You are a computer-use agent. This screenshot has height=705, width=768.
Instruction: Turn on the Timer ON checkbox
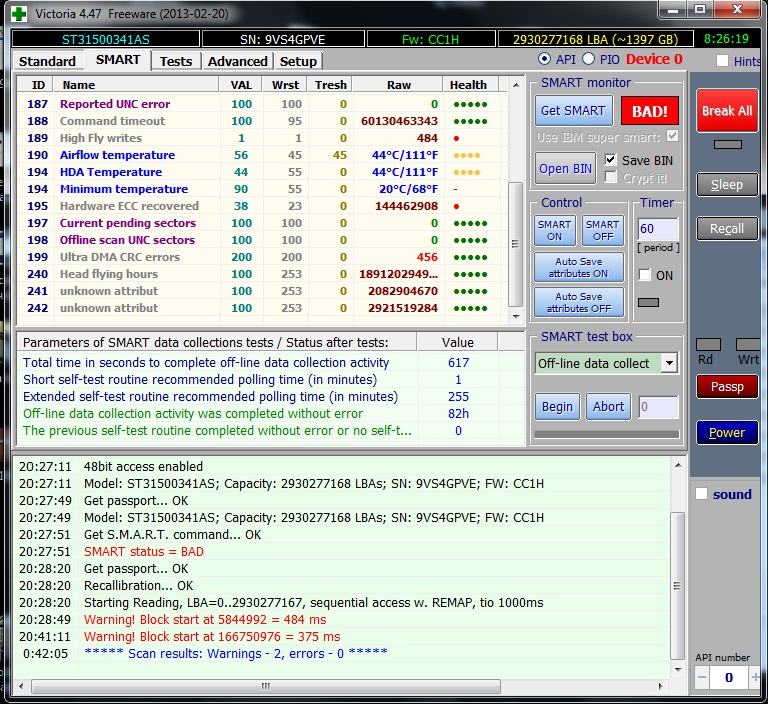point(645,275)
